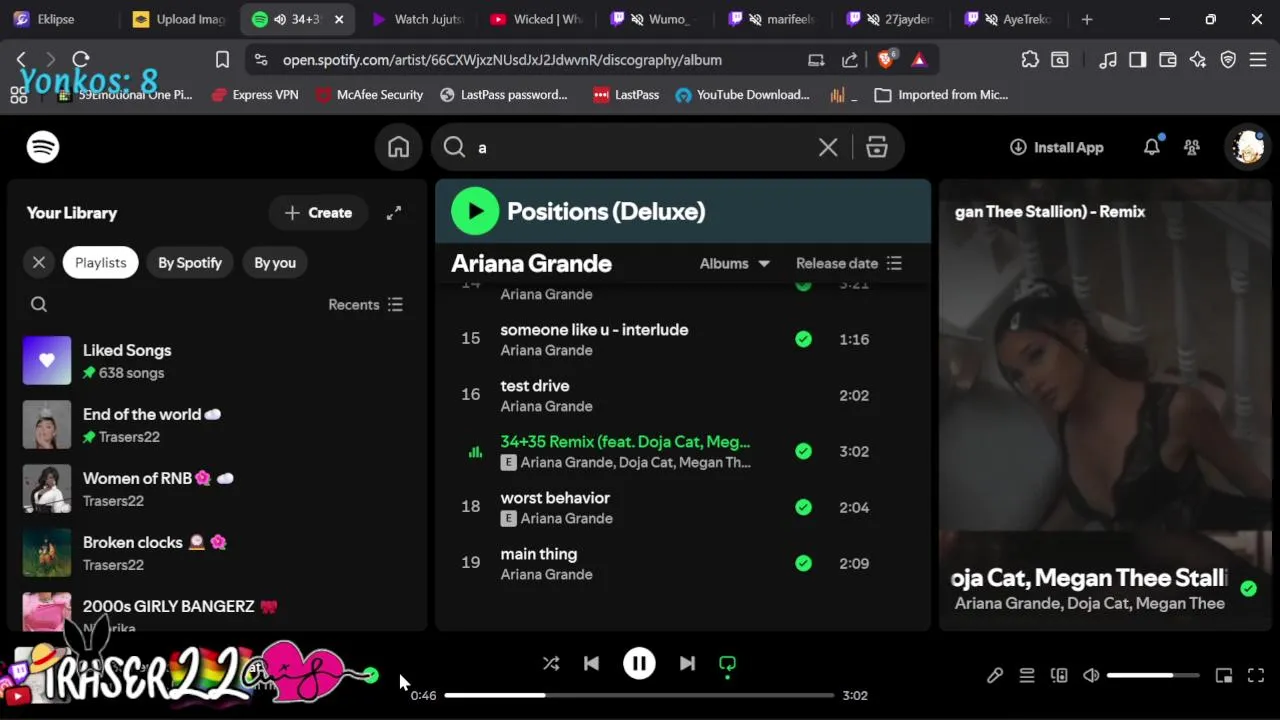The width and height of the screenshot is (1280, 720).
Task: Skip to next track
Action: click(687, 663)
